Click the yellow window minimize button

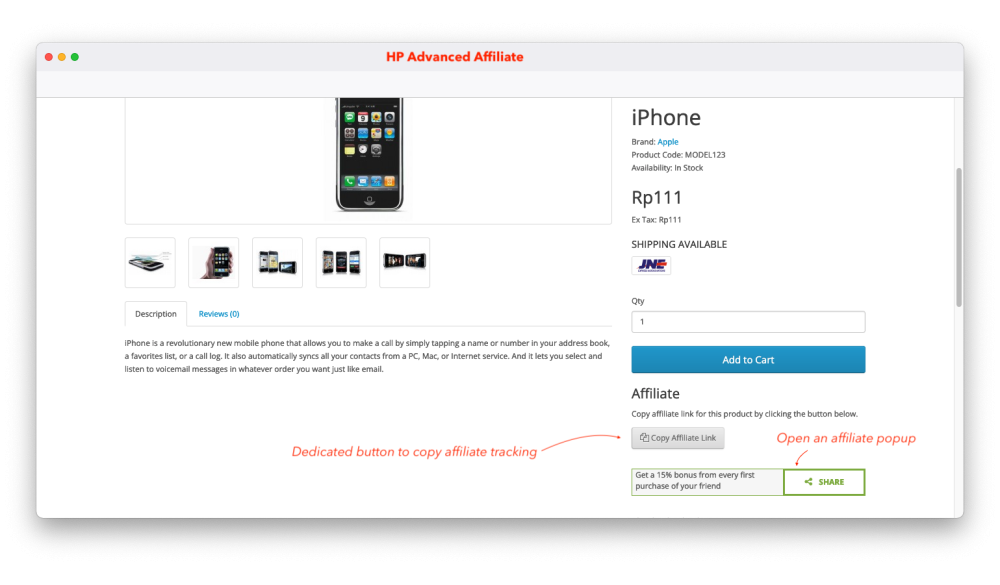(62, 57)
